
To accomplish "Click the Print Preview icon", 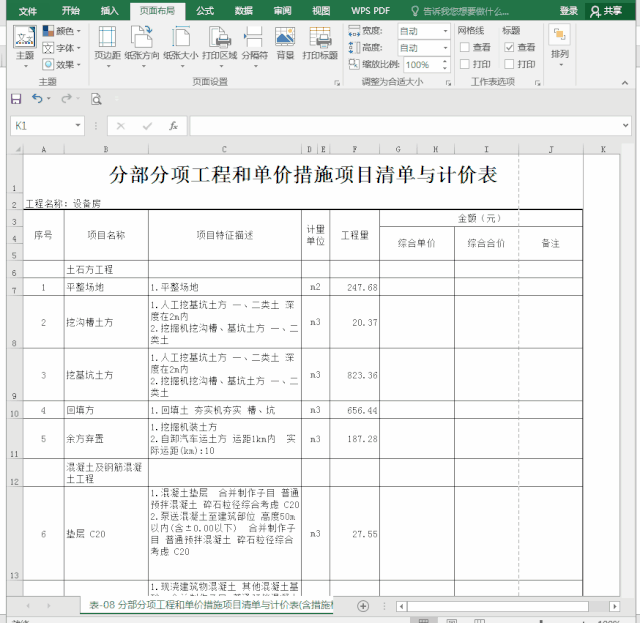I will [x=96, y=99].
